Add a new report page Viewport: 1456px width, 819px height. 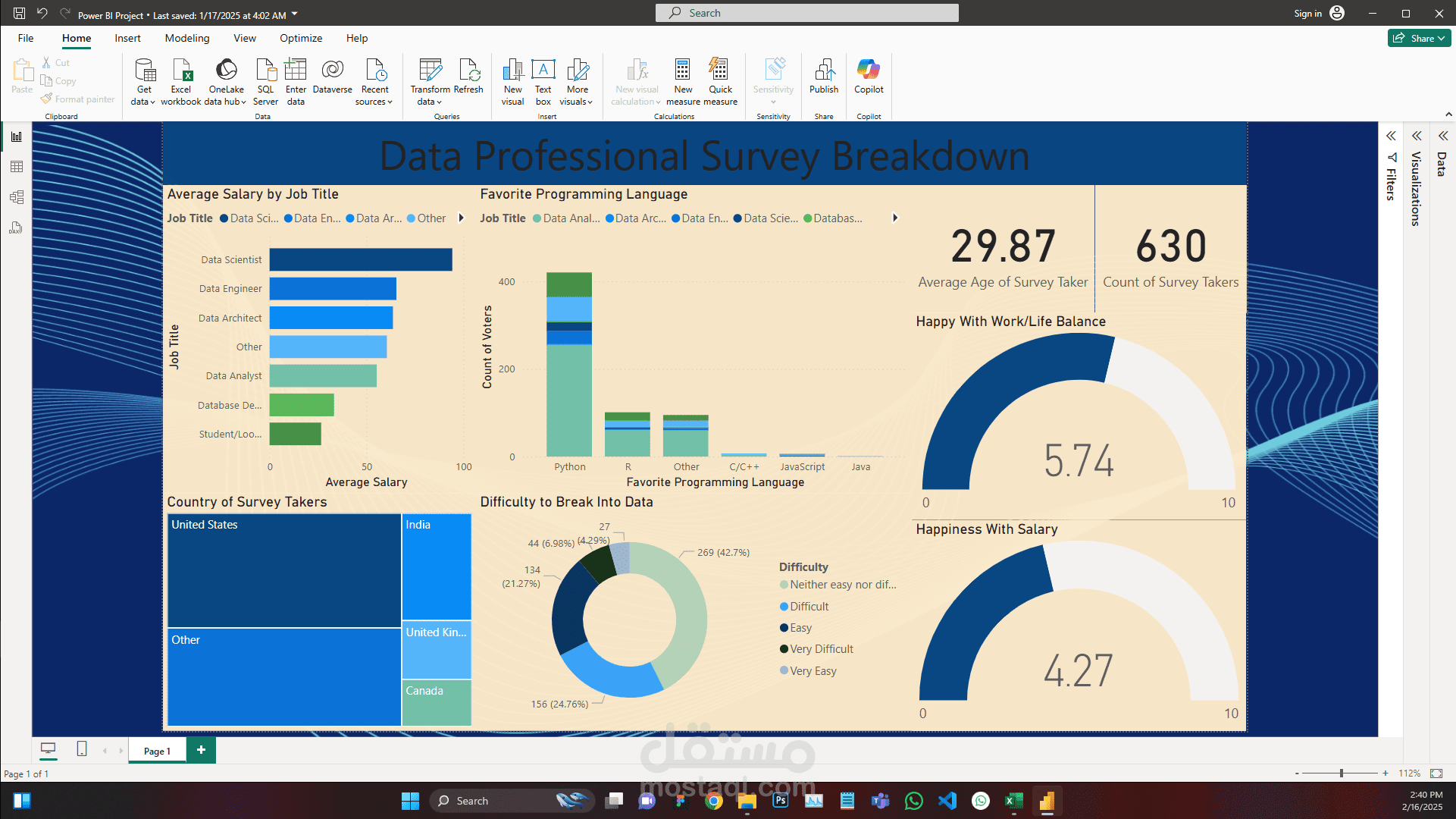pos(201,750)
